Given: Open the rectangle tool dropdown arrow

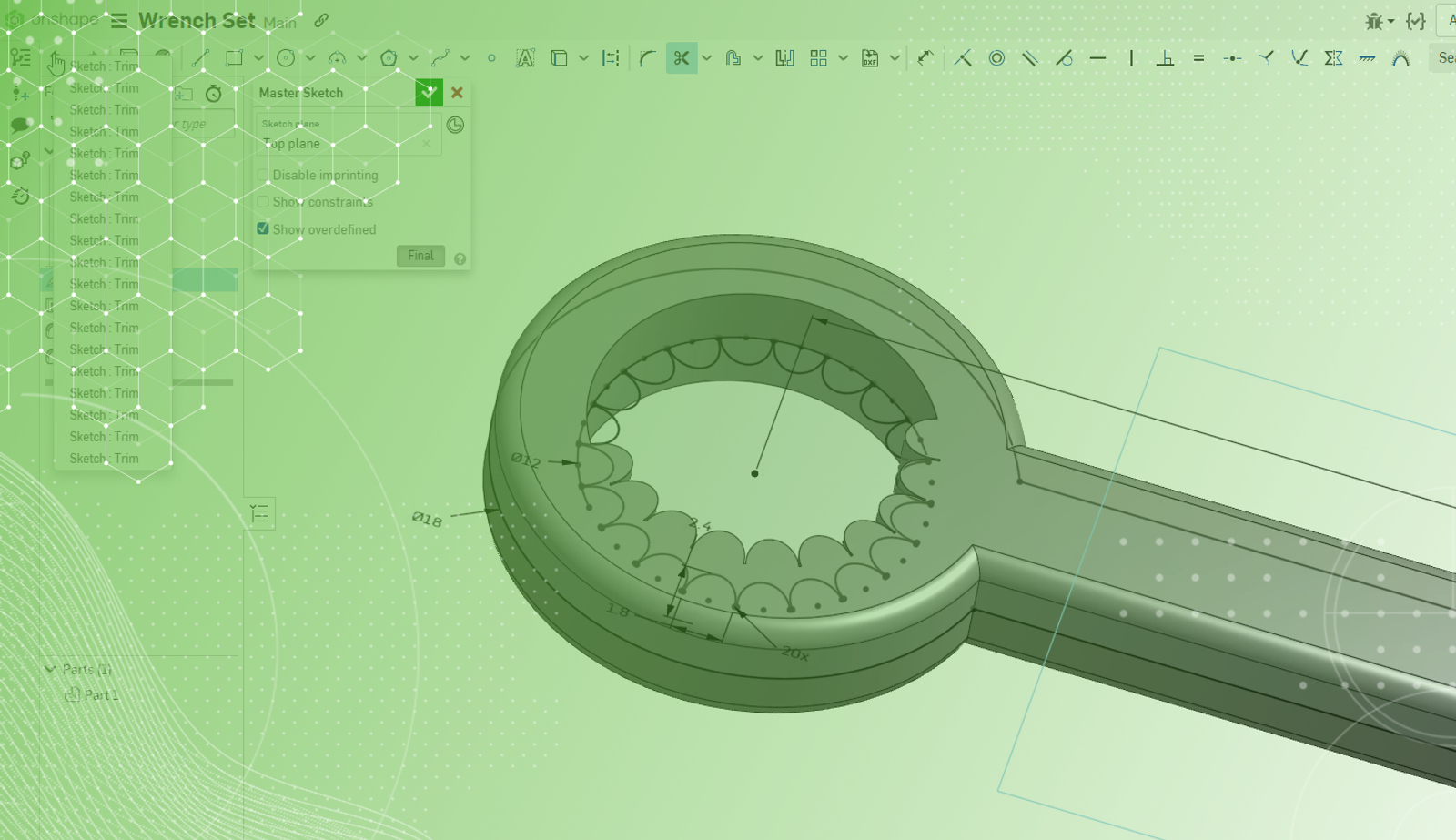Looking at the screenshot, I should tap(259, 58).
